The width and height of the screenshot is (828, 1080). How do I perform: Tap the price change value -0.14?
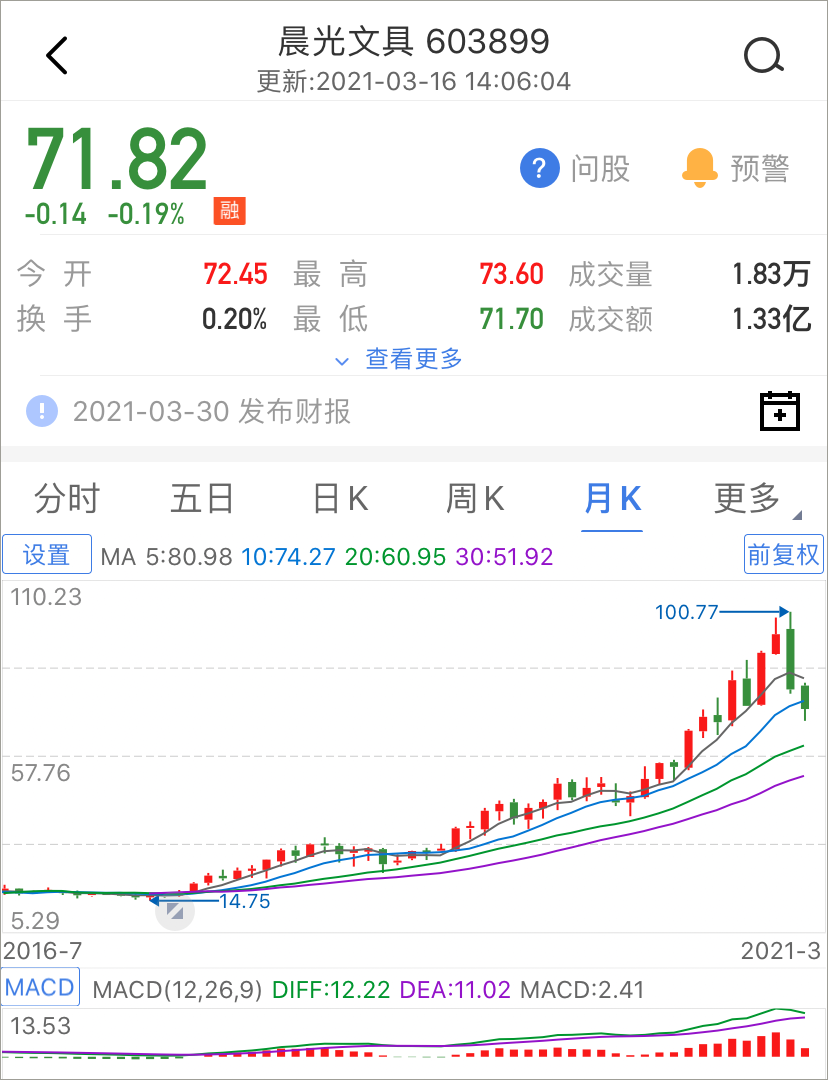pyautogui.click(x=56, y=214)
